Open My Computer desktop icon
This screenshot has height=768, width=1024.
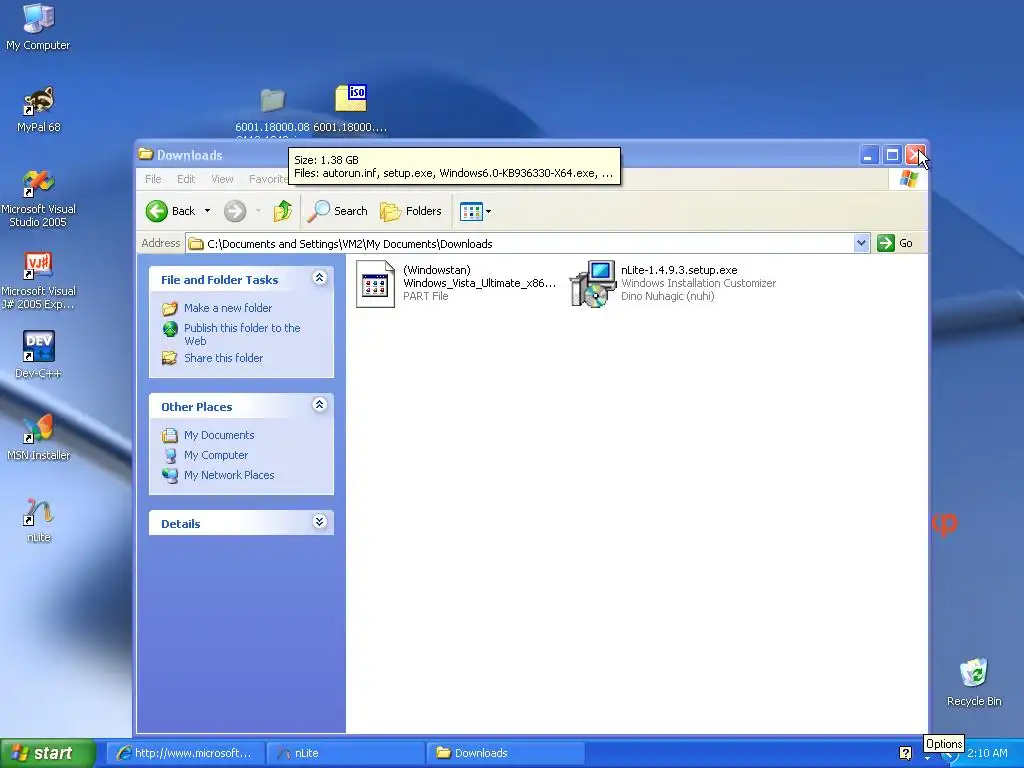[38, 26]
